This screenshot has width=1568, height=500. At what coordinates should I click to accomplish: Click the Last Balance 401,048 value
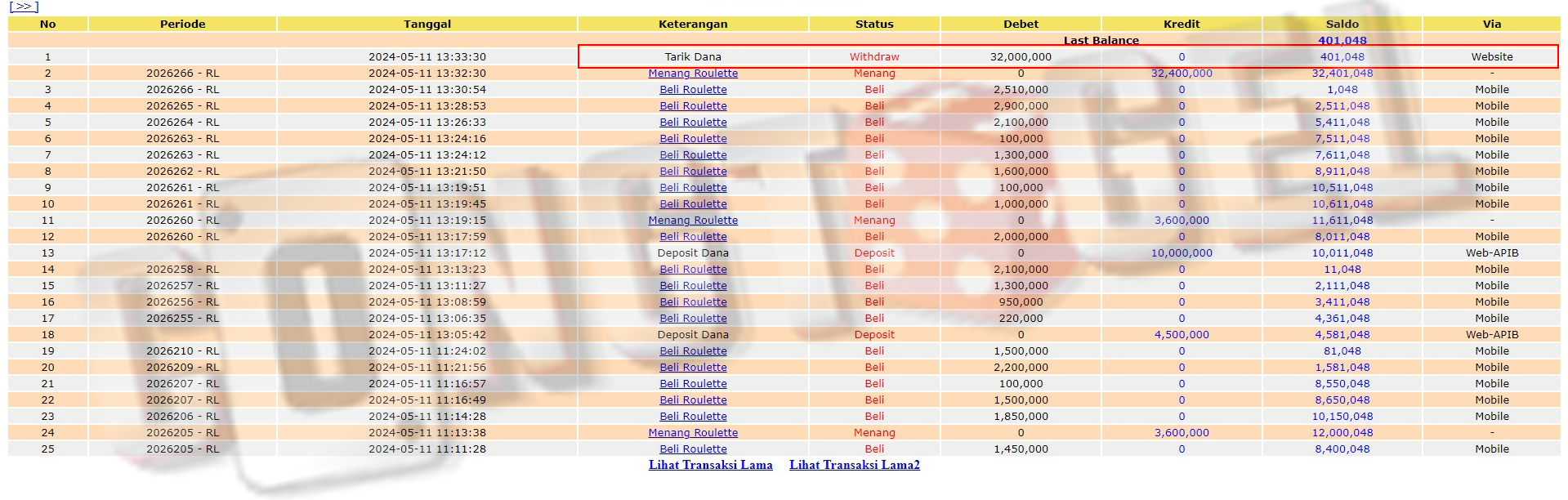(1342, 40)
